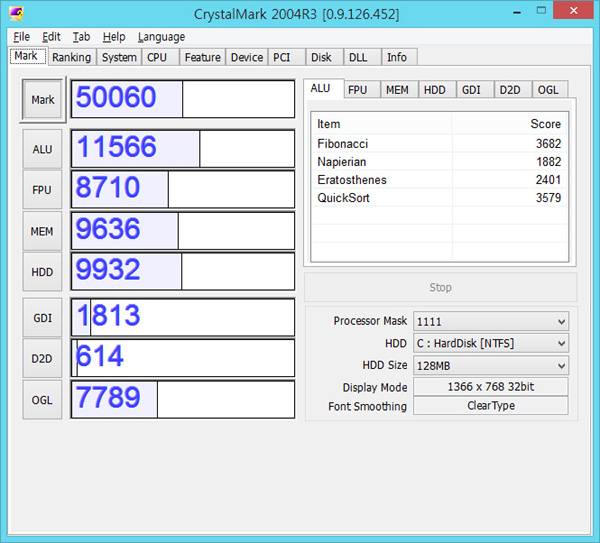The height and width of the screenshot is (543, 600).
Task: Minimize the CrystalMark window
Action: tap(517, 11)
